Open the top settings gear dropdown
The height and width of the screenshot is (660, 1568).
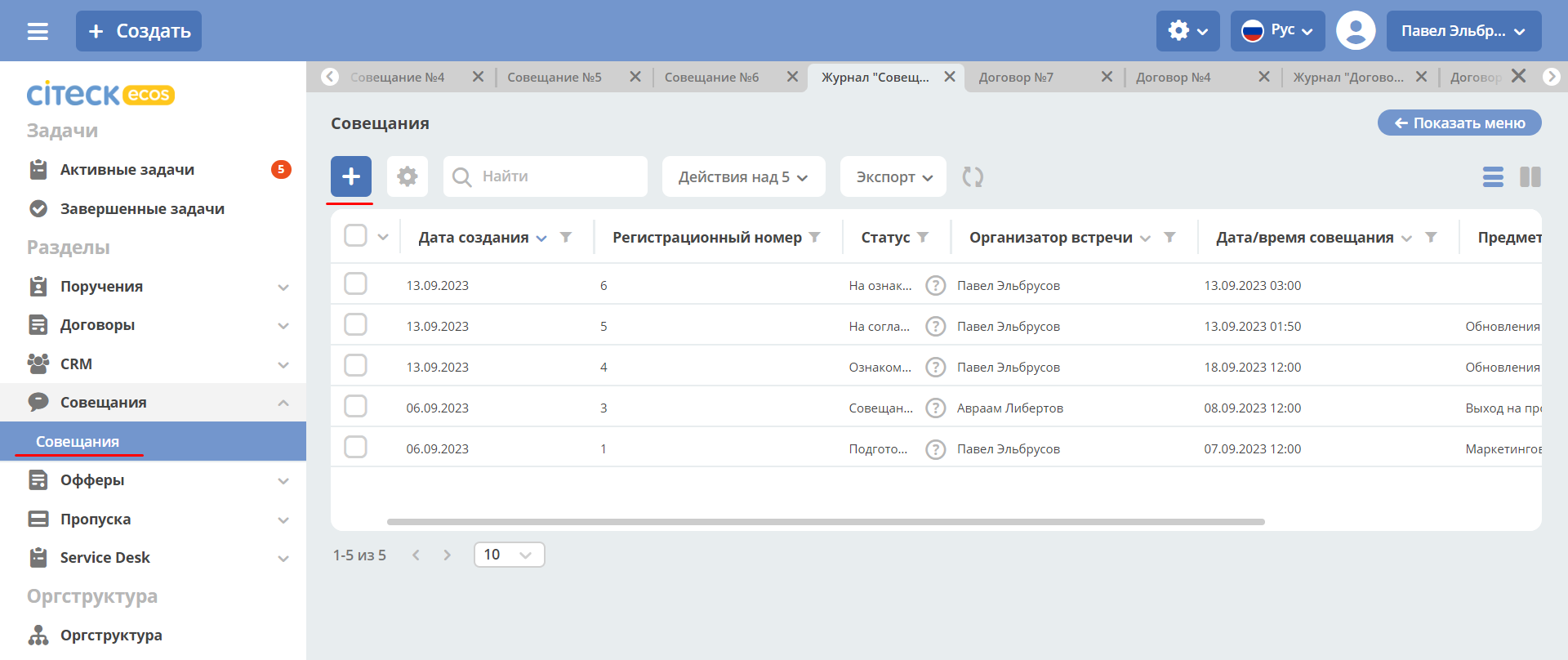click(x=1187, y=31)
